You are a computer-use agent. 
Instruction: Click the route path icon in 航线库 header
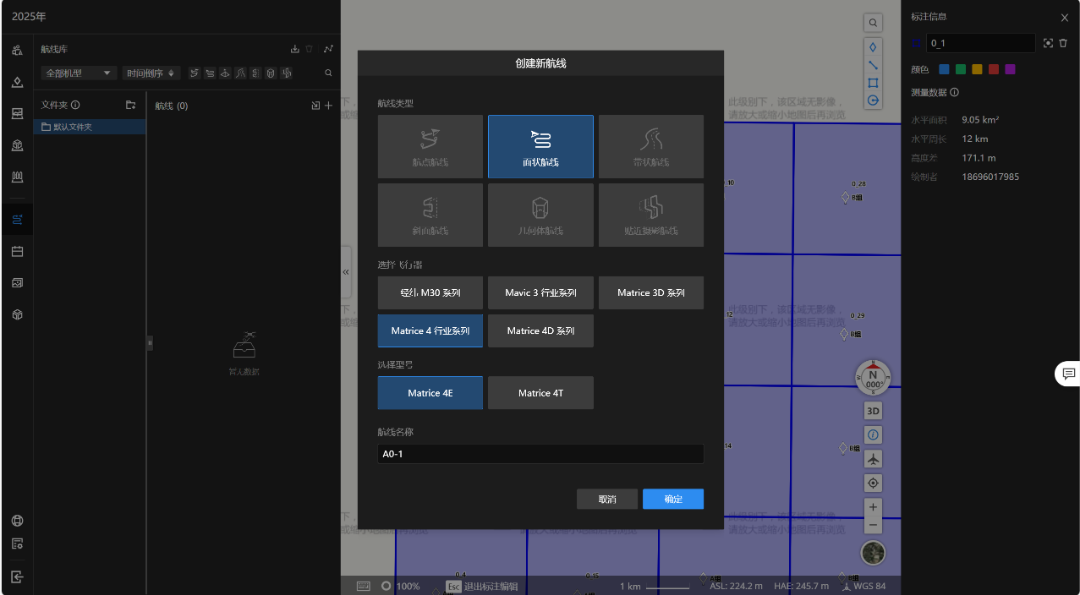329,49
